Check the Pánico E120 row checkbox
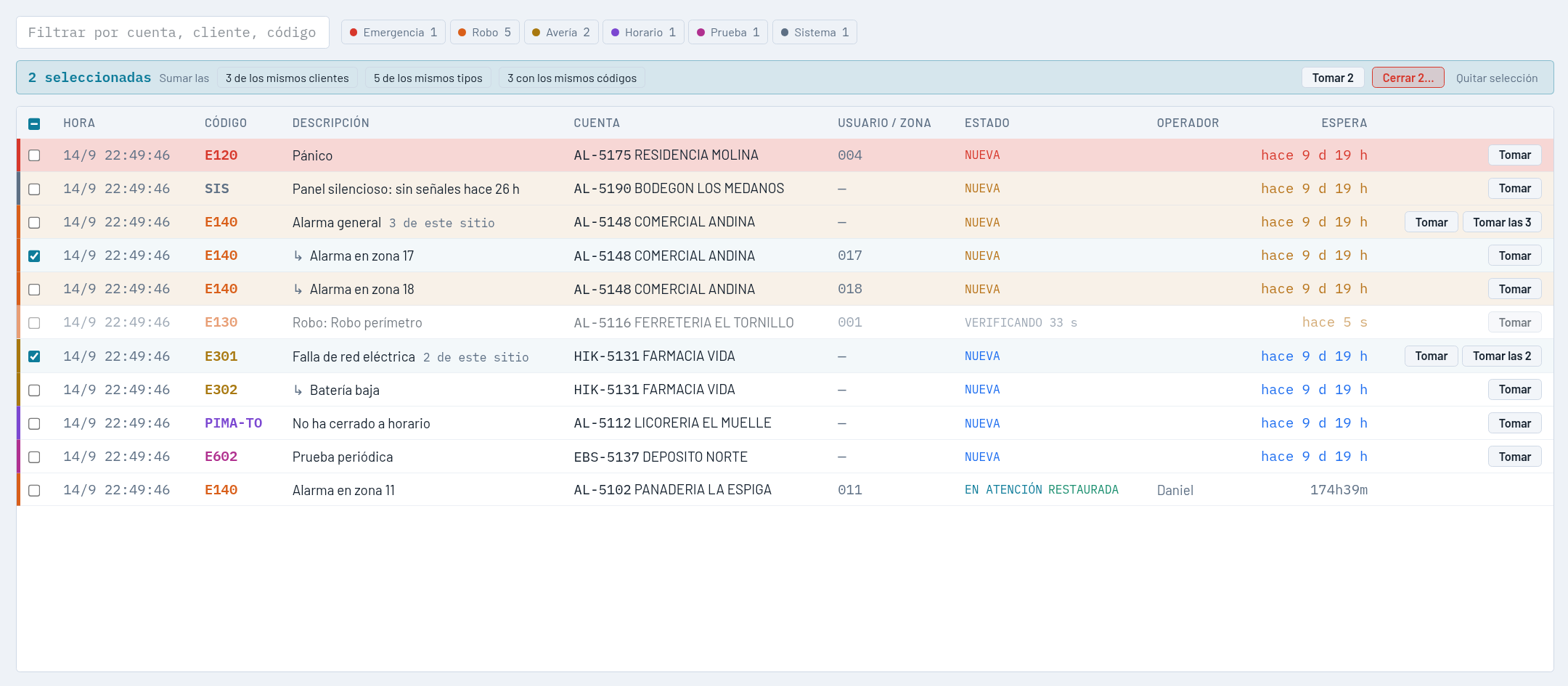The image size is (1568, 686). tap(34, 155)
